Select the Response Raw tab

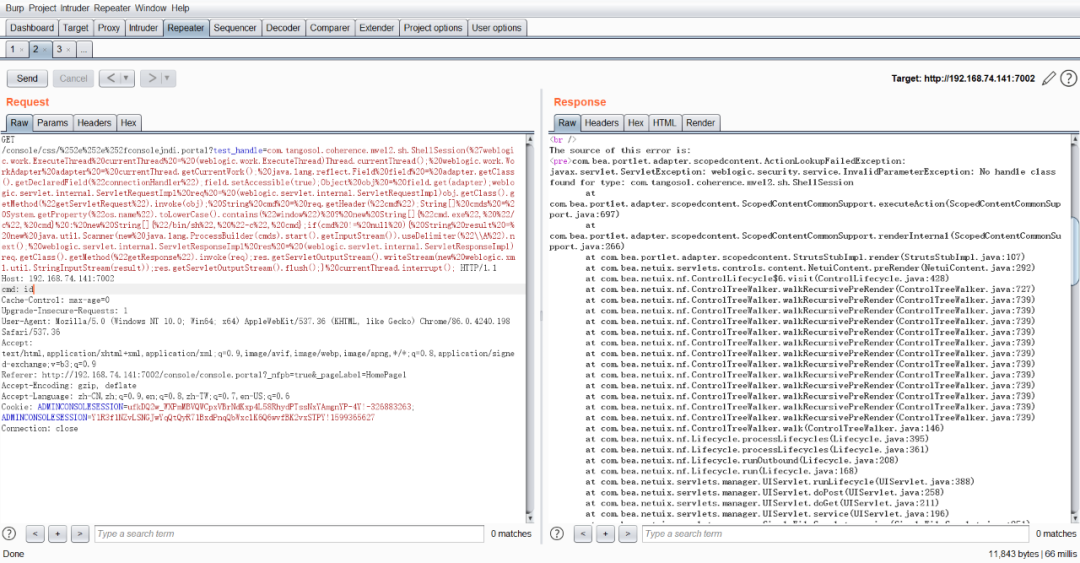coord(567,123)
